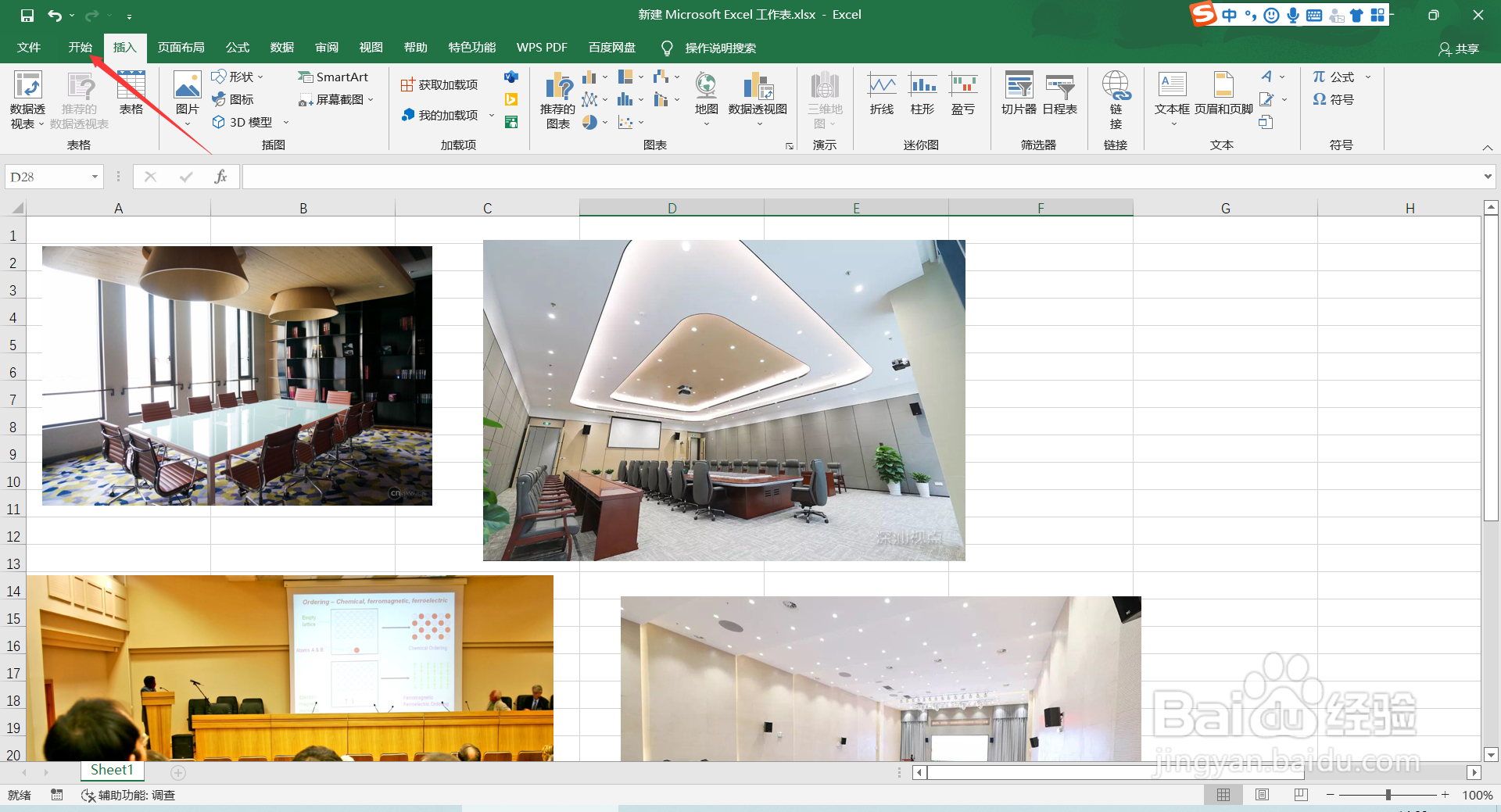Open the Customize Quick Access Toolbar dropdown
Screen dimensions: 1501x812
[x=129, y=16]
